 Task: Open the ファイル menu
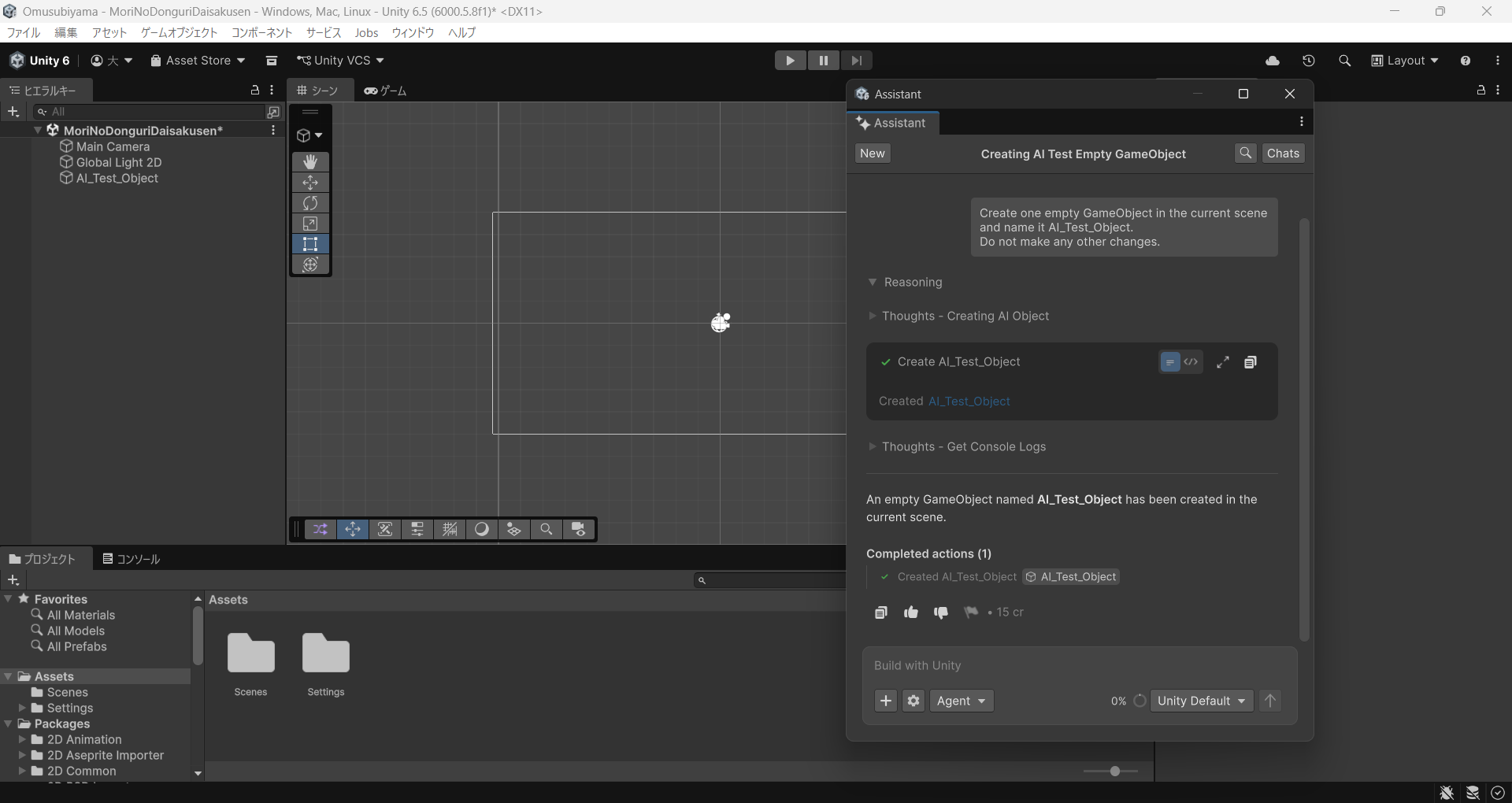click(24, 32)
